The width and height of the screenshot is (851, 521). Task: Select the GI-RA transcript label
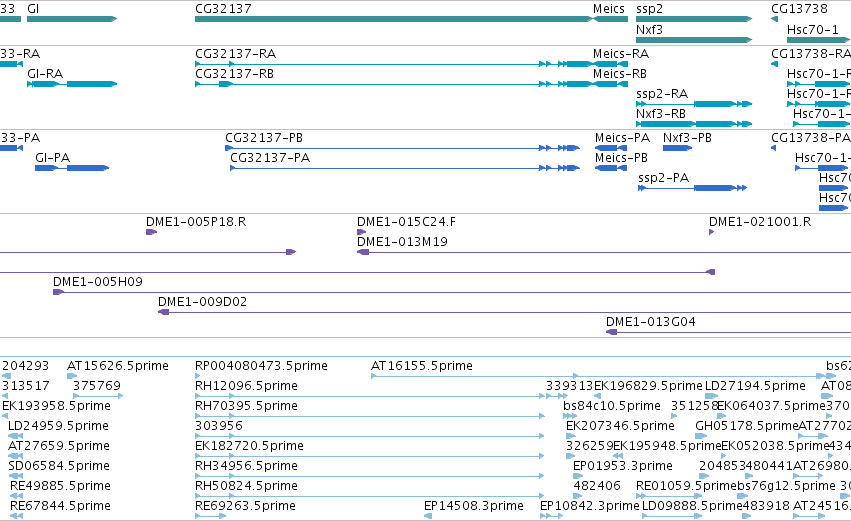(45, 73)
